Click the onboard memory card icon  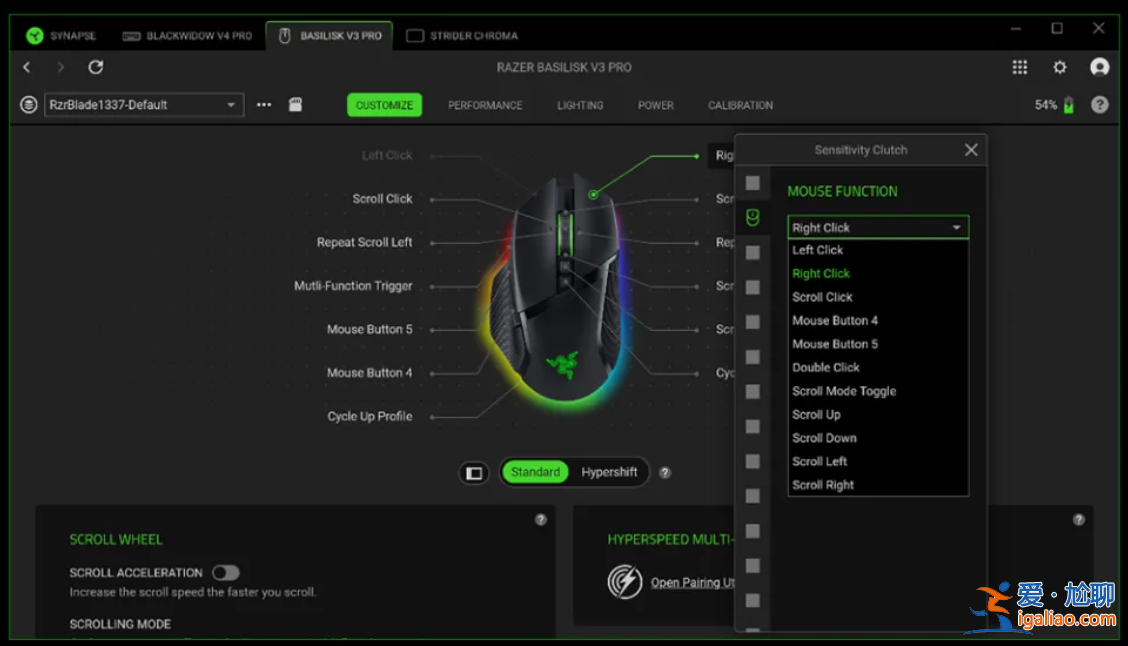[x=295, y=105]
